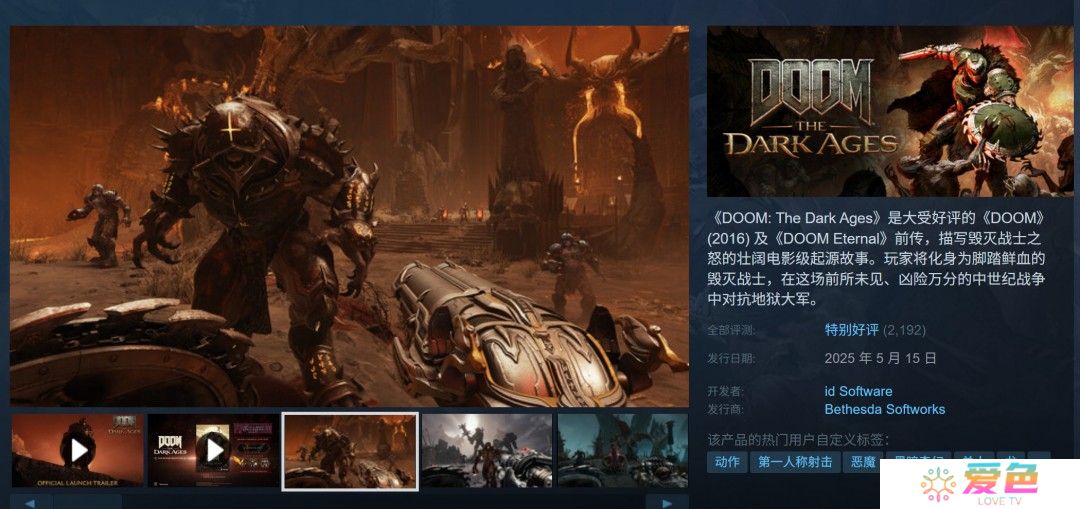Click the left arrow of thumbnail strip
The height and width of the screenshot is (509, 1080).
pos(31,502)
